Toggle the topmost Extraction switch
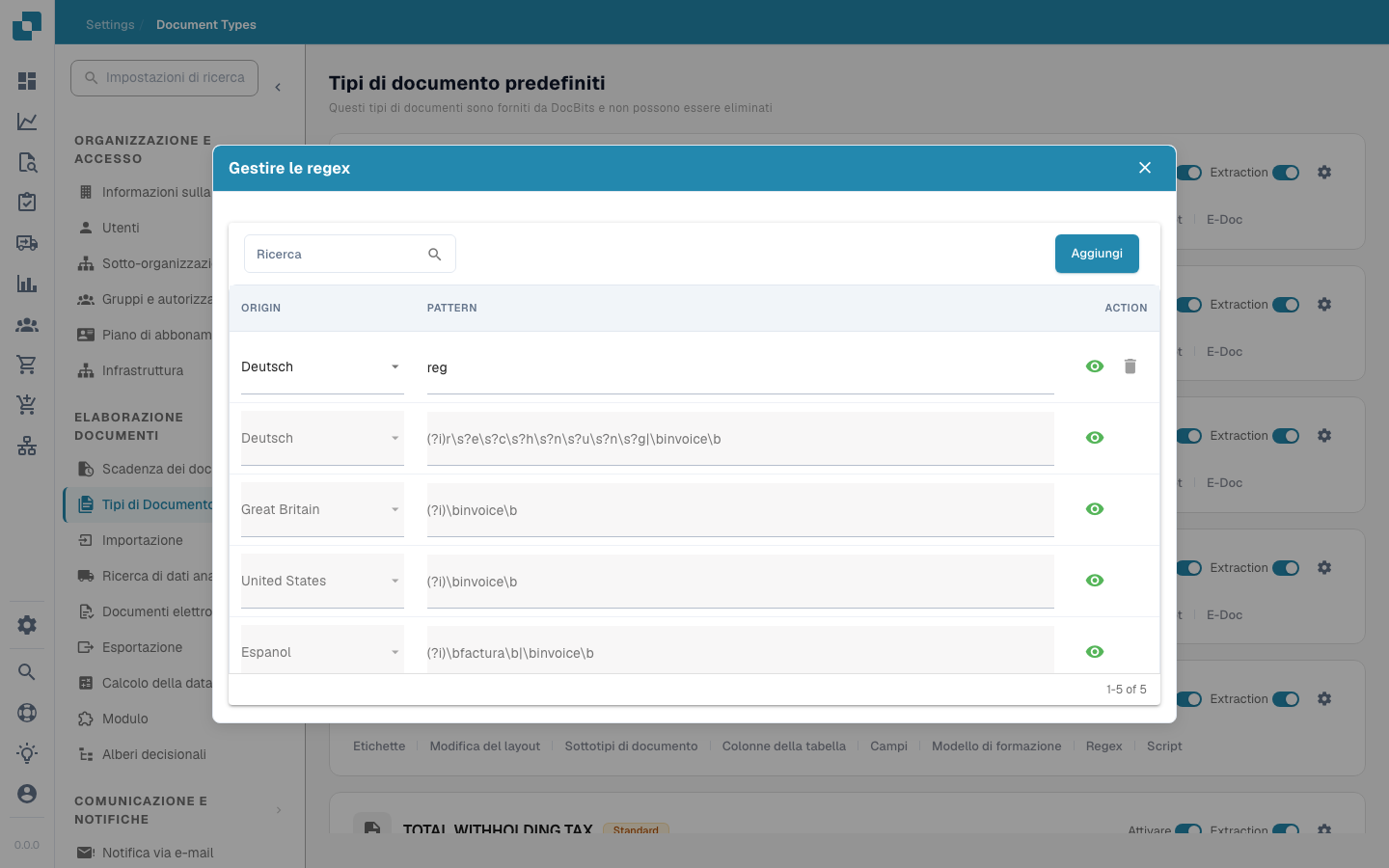This screenshot has width=1389, height=868. click(1286, 173)
